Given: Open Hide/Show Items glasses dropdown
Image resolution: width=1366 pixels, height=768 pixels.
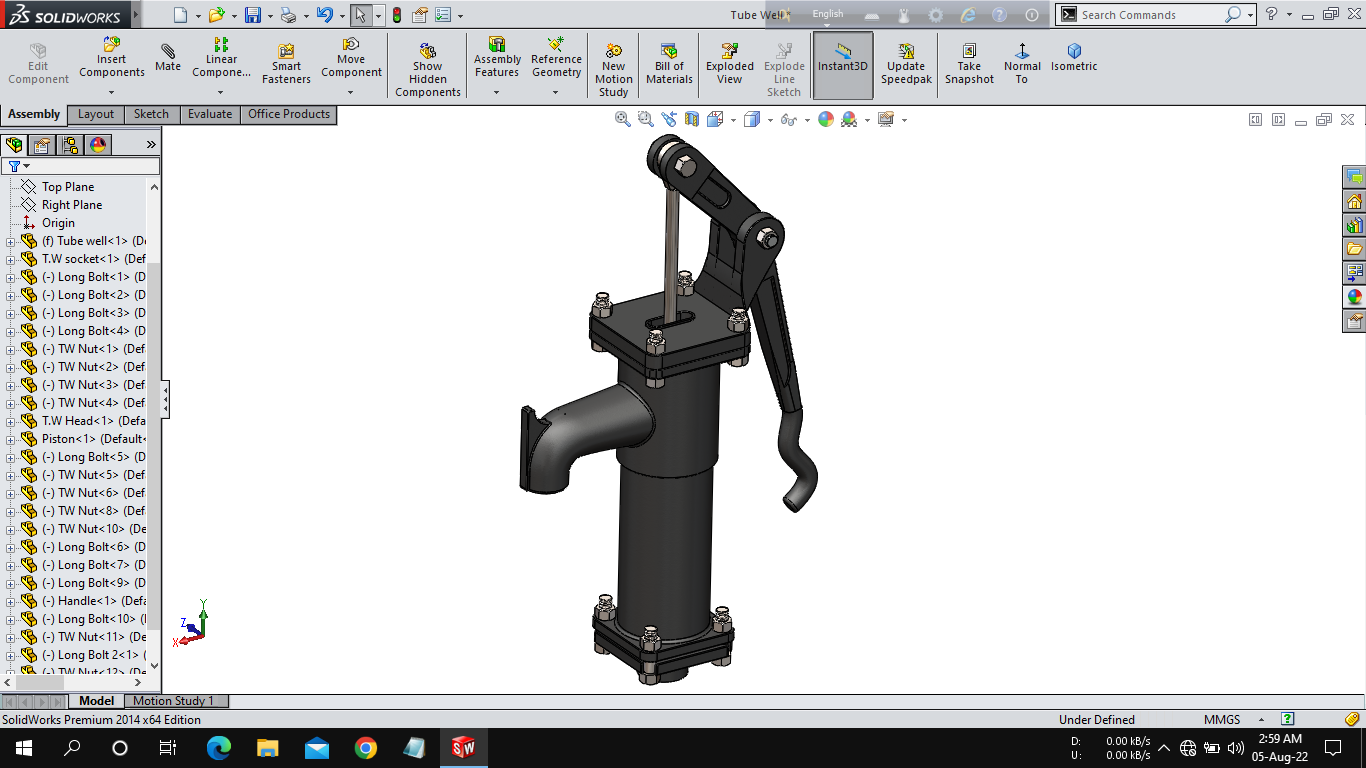Looking at the screenshot, I should click(x=807, y=120).
